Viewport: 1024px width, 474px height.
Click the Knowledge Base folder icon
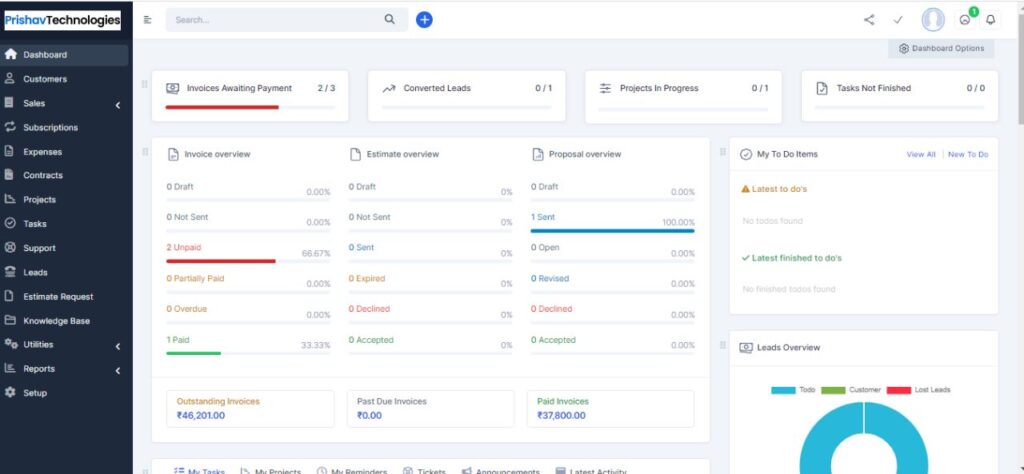10,320
